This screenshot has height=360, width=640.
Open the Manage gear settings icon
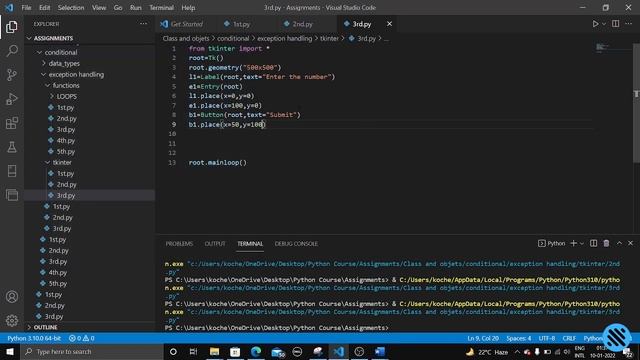coord(12,320)
